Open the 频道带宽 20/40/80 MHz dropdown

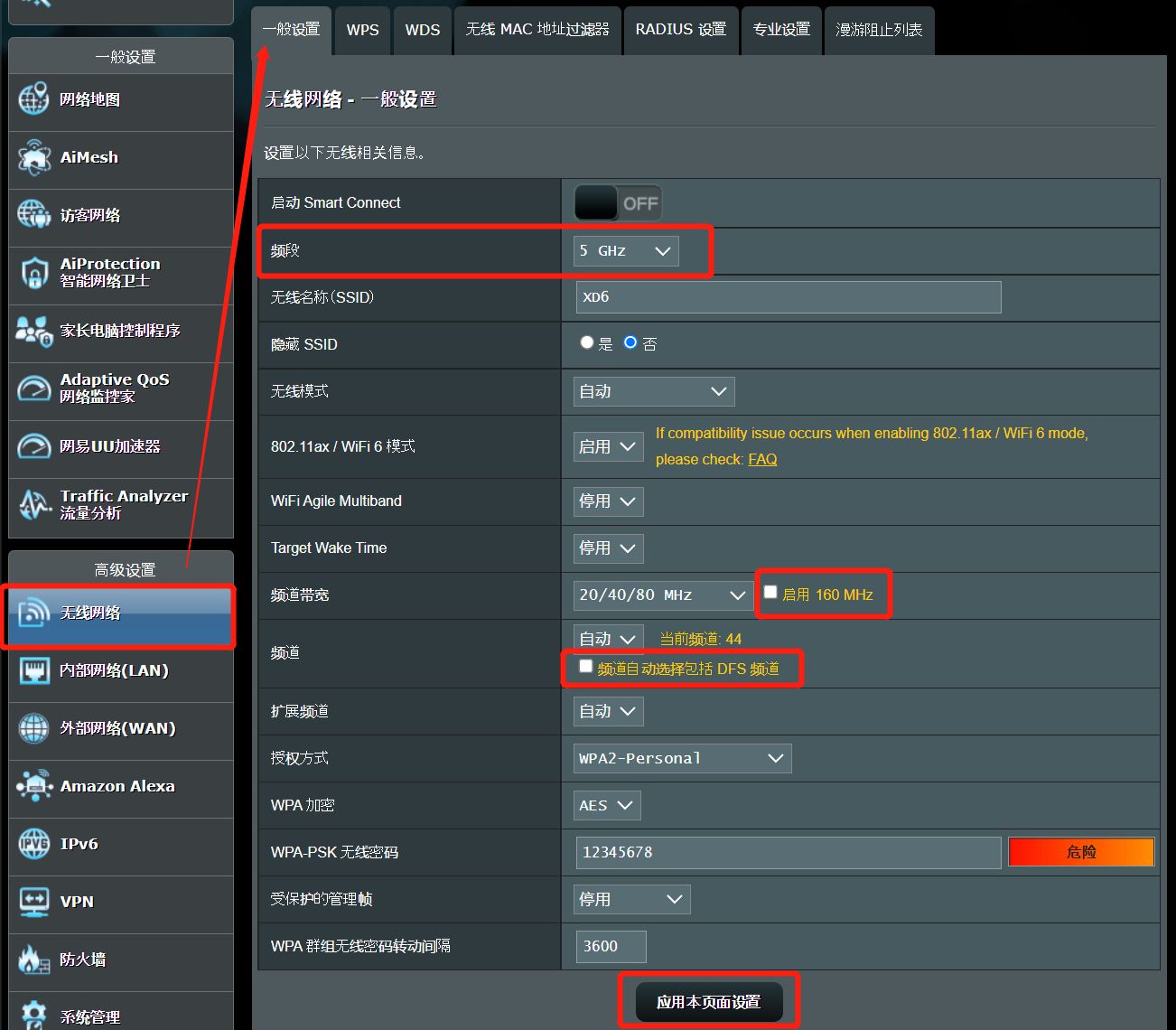pos(663,595)
